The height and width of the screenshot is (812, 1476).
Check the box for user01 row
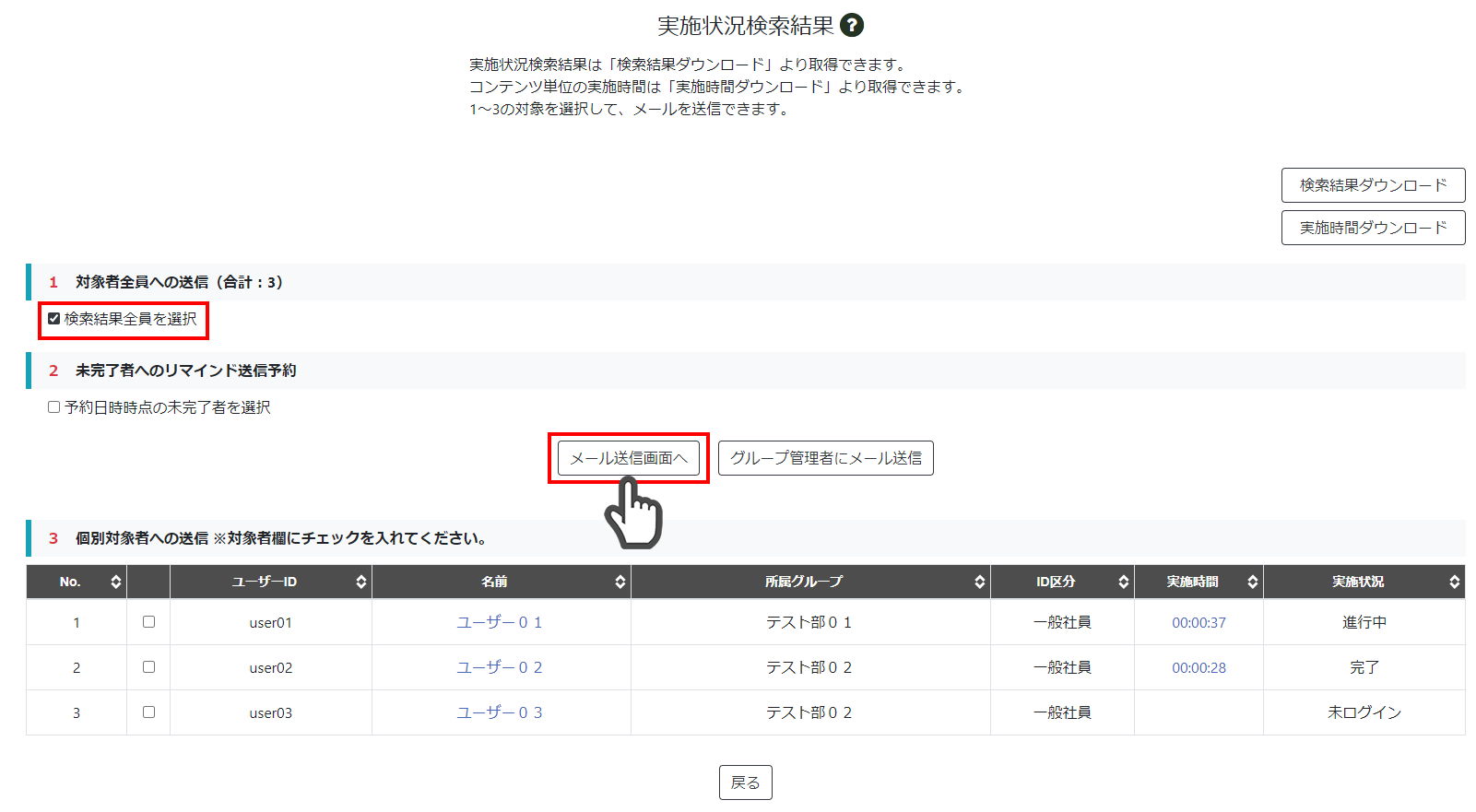148,622
